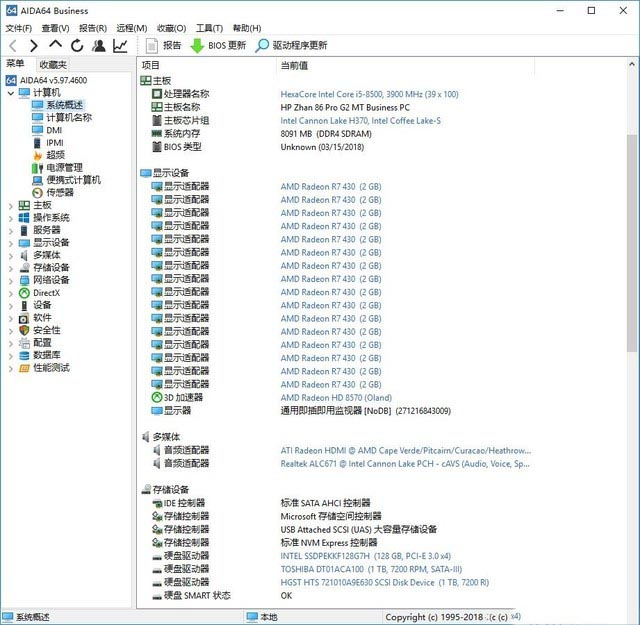Open HGST HTS721010A9E630 disk link
The height and width of the screenshot is (625, 640).
pyautogui.click(x=384, y=583)
